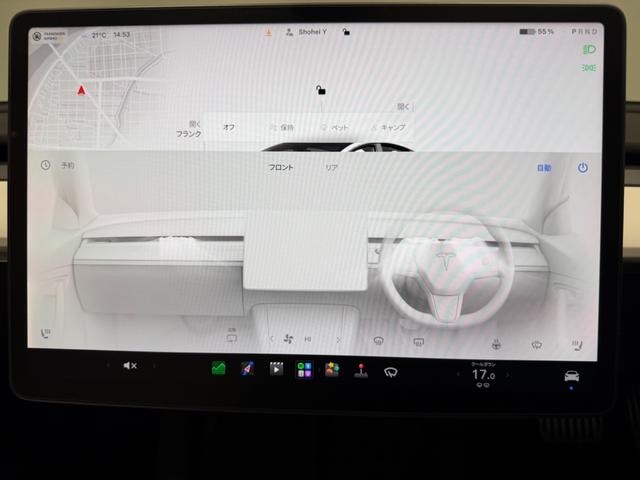This screenshot has width=640, height=480.
Task: Tap the HI fan speed value
Action: click(x=308, y=339)
